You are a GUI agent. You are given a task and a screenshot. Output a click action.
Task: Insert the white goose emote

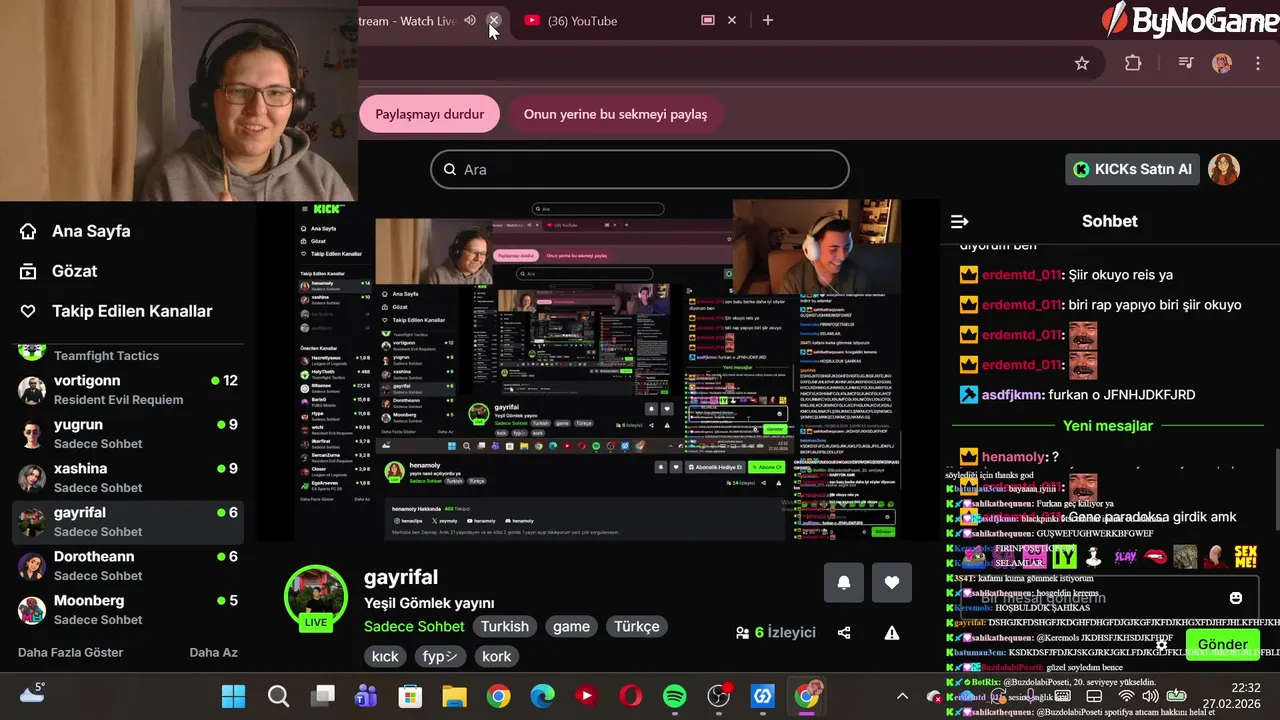click(1094, 557)
